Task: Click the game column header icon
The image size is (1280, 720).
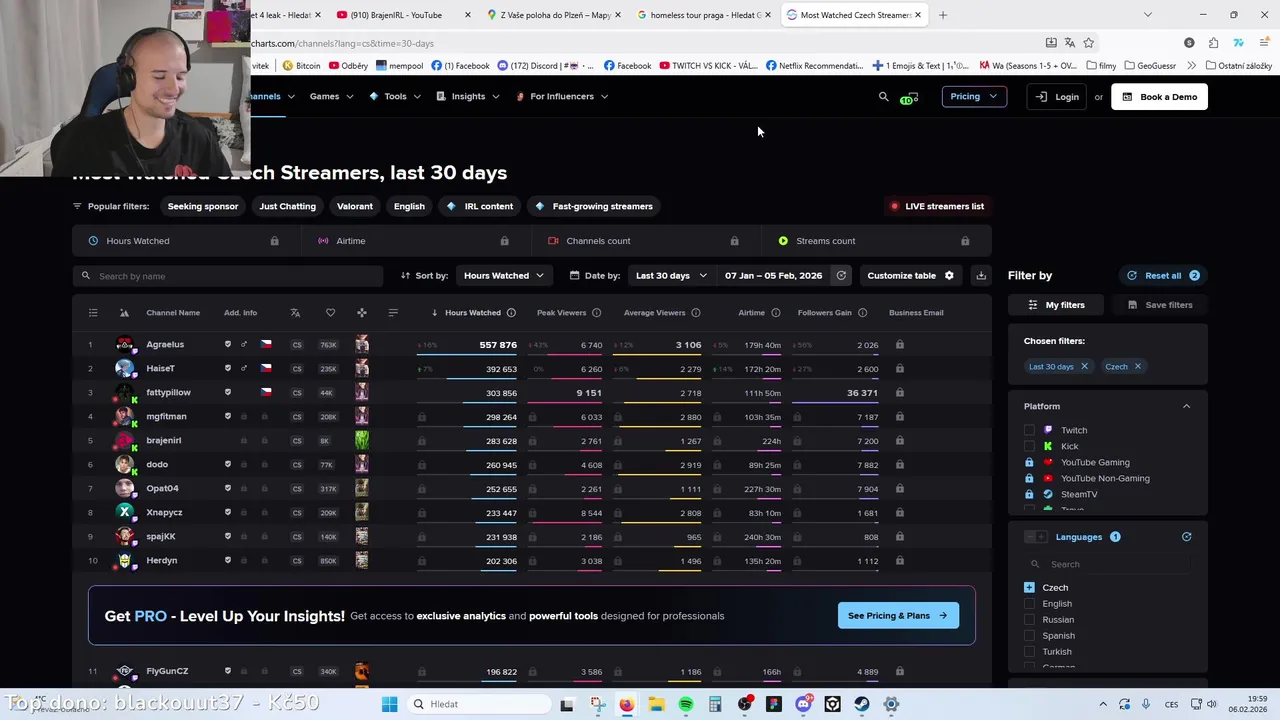Action: coord(362,313)
